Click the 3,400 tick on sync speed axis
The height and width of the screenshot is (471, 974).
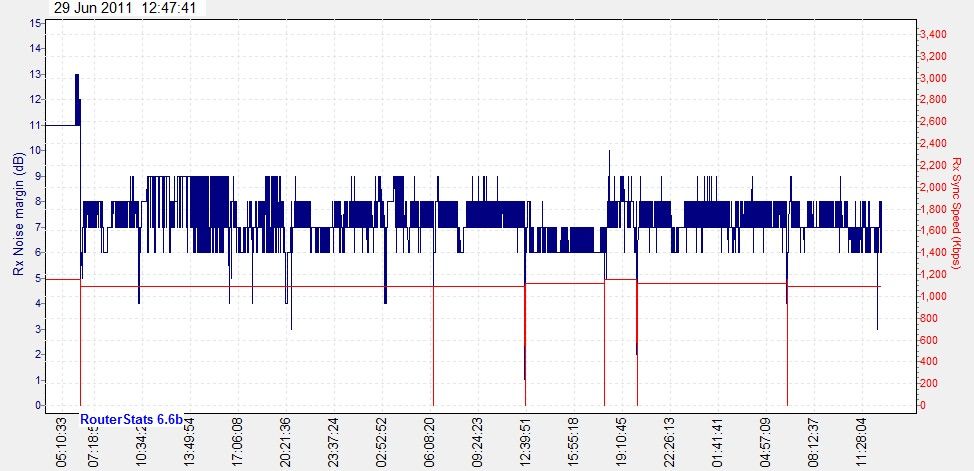tap(935, 34)
